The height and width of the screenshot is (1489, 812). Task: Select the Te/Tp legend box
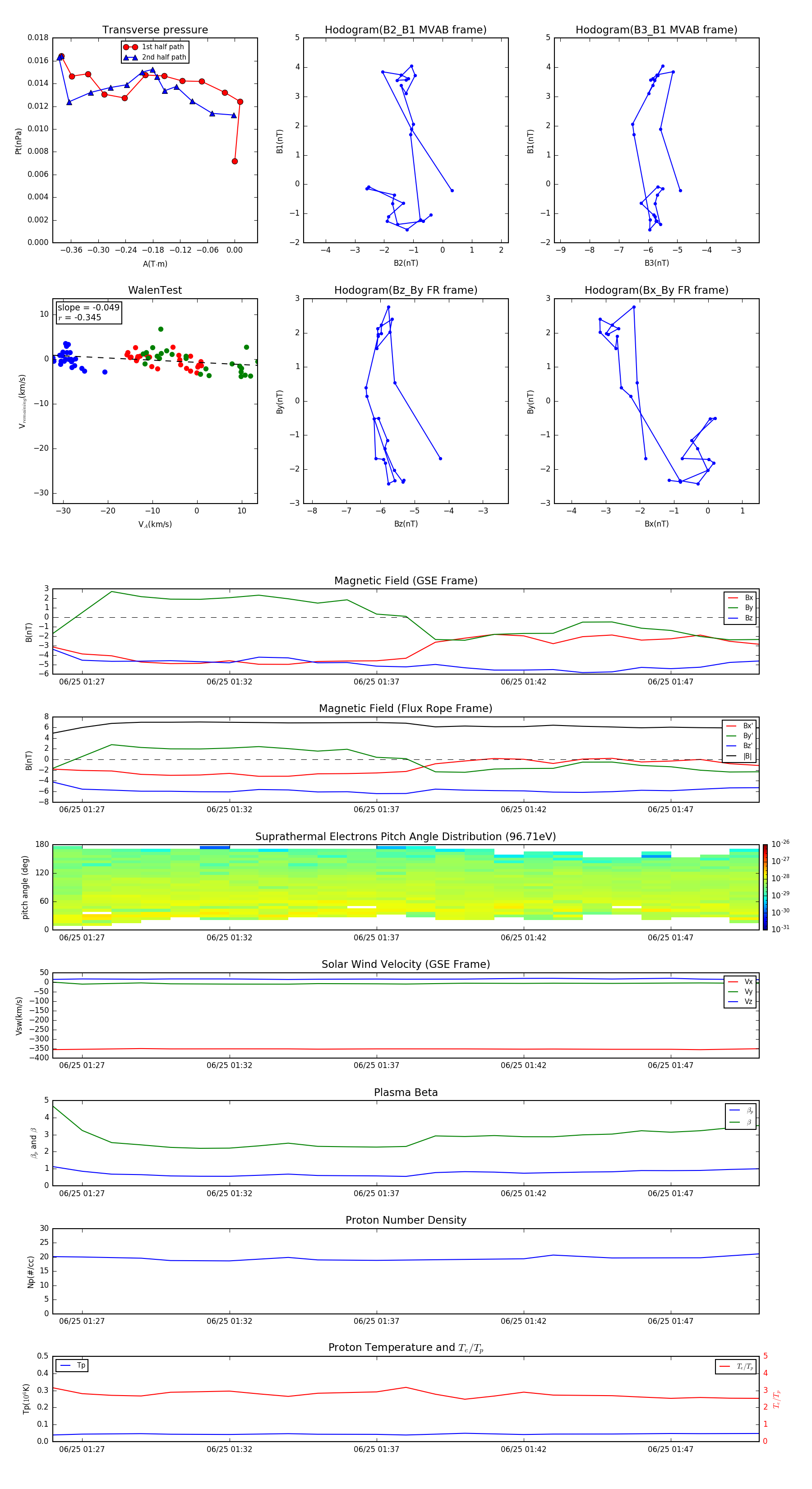click(736, 1366)
